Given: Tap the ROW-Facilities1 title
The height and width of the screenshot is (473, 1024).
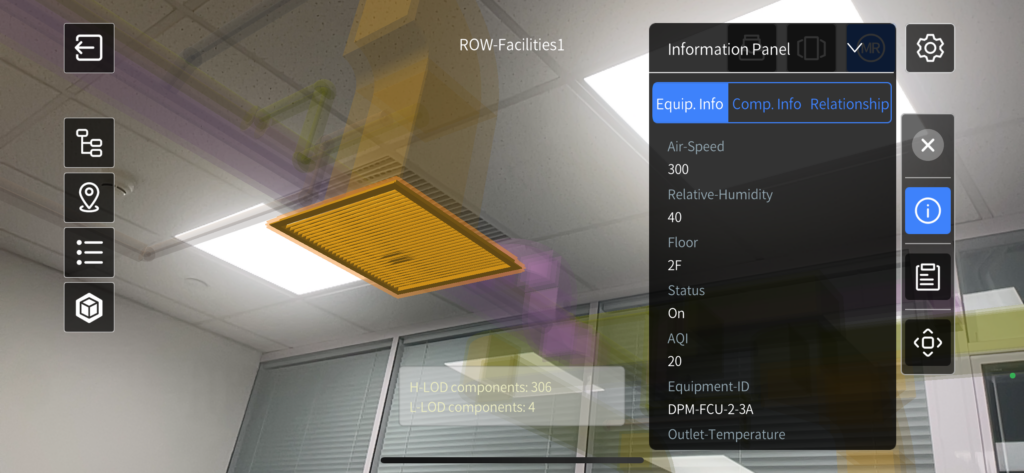Looking at the screenshot, I should [512, 45].
